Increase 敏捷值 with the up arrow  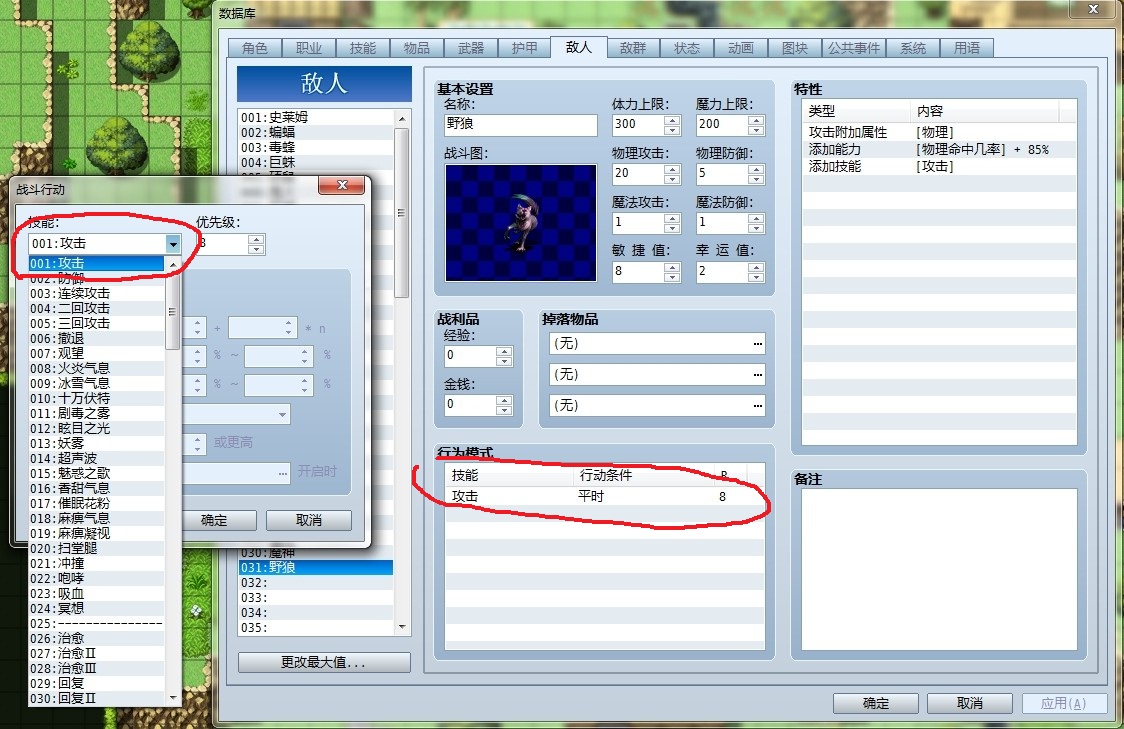click(672, 267)
